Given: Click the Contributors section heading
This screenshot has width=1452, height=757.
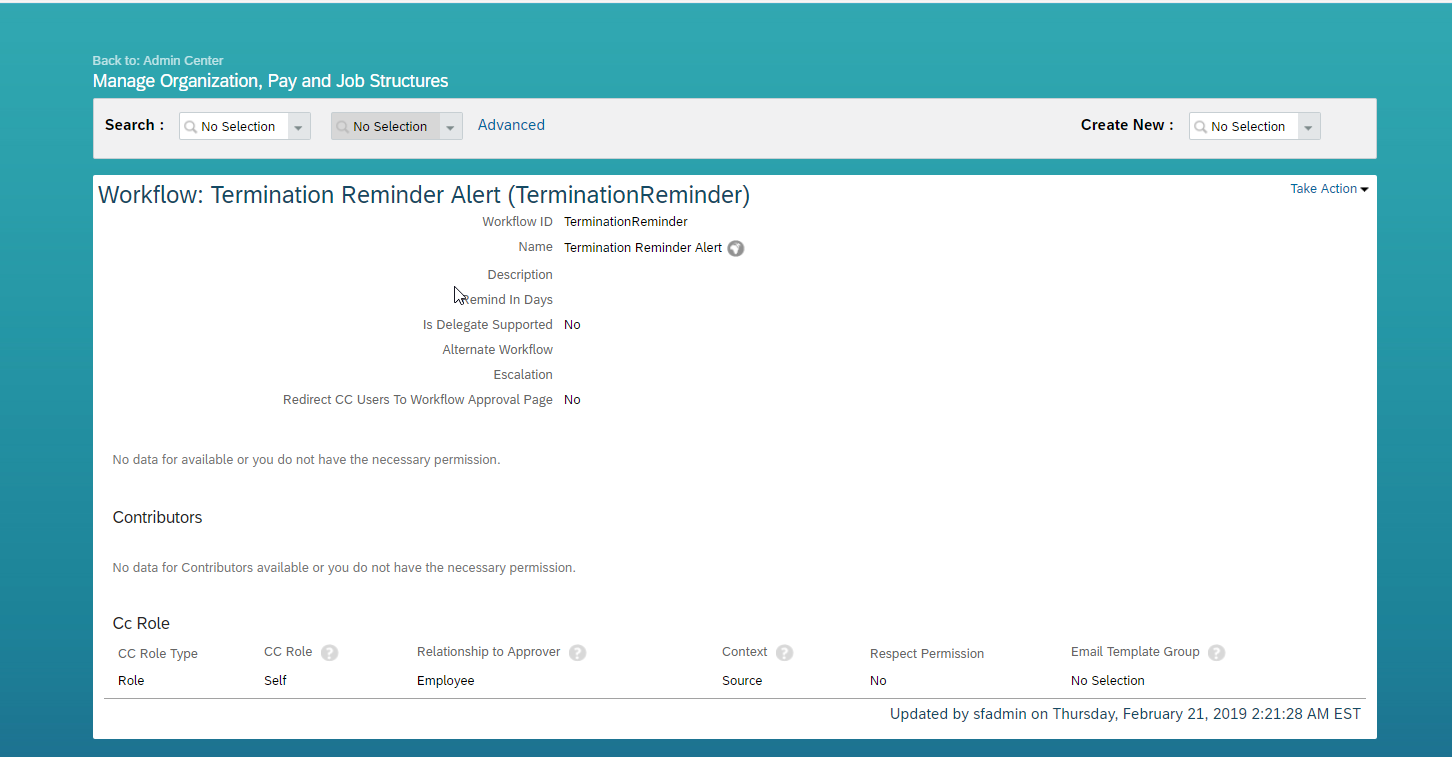Looking at the screenshot, I should [x=157, y=517].
